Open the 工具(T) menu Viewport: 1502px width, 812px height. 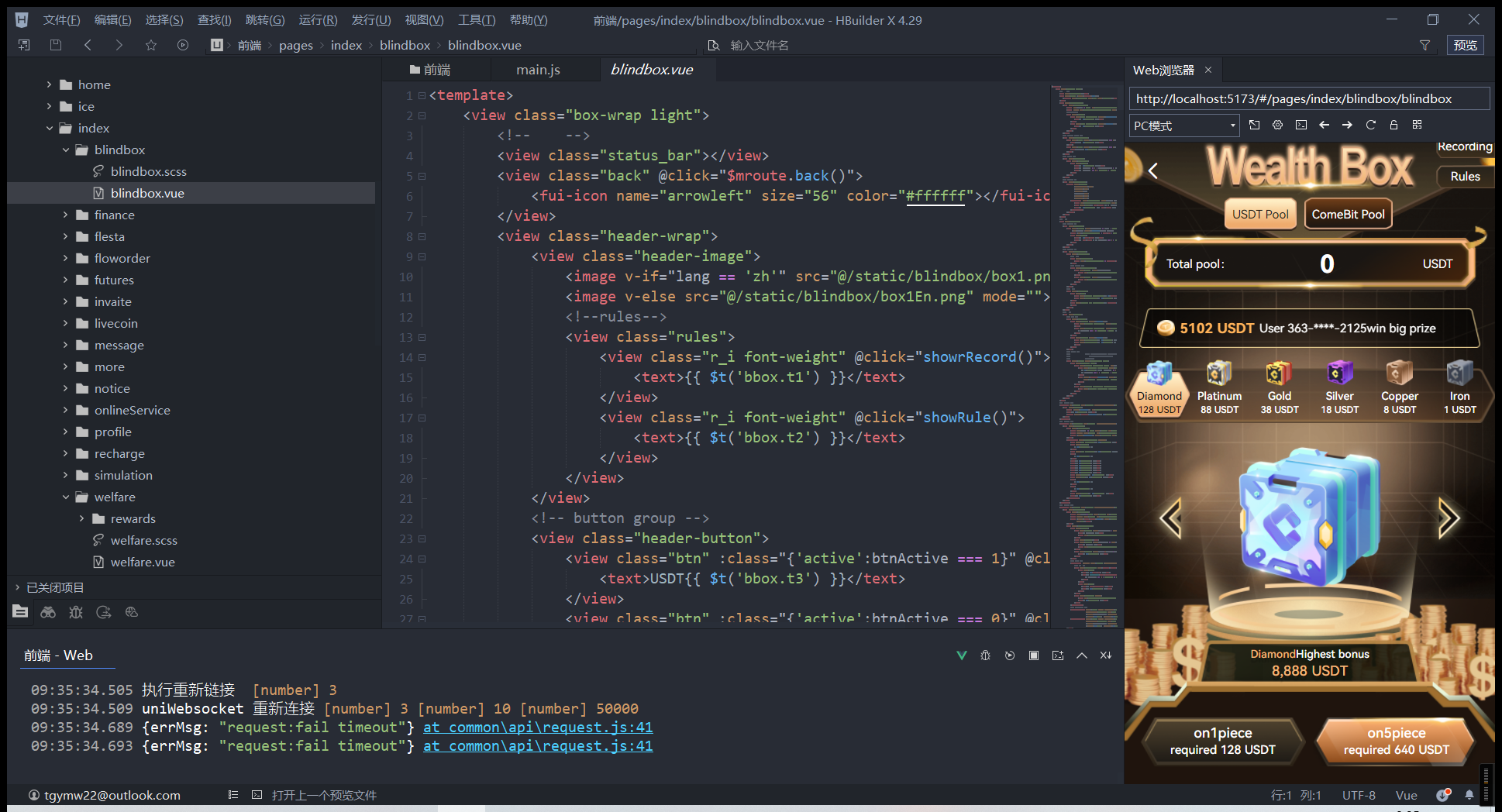[476, 20]
